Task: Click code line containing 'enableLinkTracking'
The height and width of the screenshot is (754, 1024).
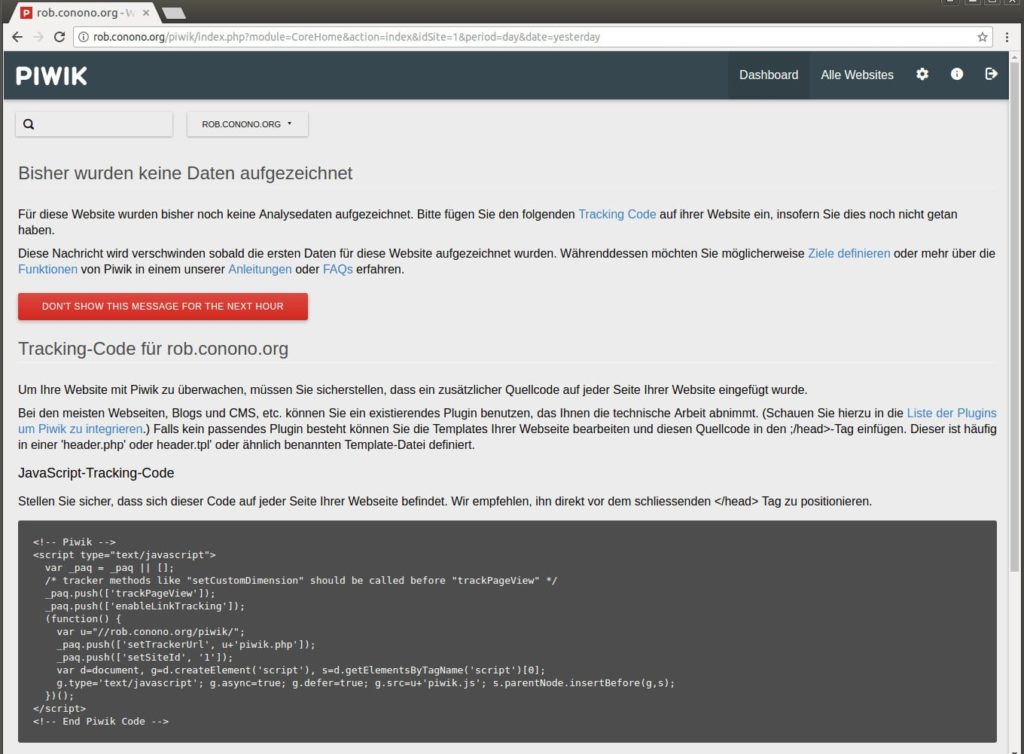Action: [145, 606]
